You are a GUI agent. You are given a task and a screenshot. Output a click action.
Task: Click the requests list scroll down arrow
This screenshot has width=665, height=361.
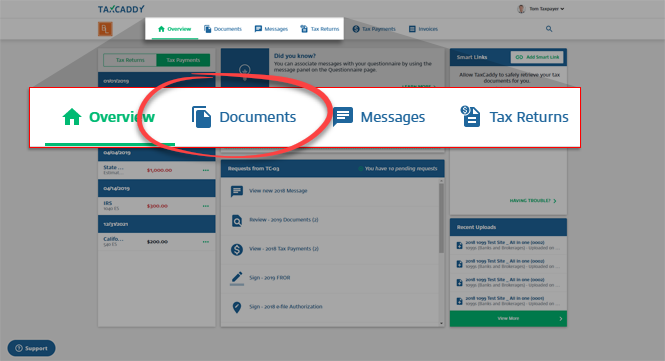coord(441,323)
